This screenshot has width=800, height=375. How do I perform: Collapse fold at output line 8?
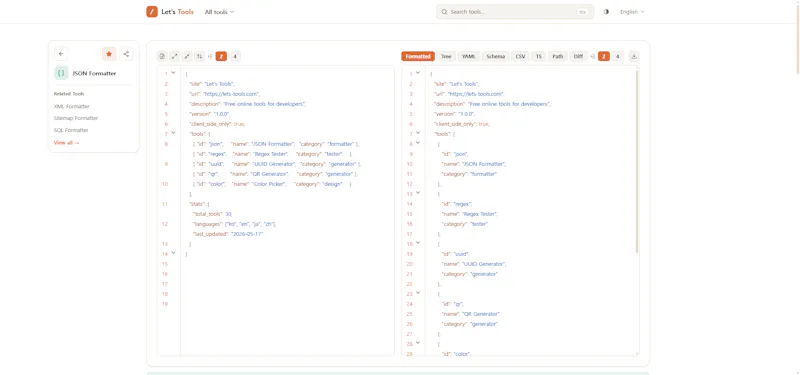pos(418,143)
